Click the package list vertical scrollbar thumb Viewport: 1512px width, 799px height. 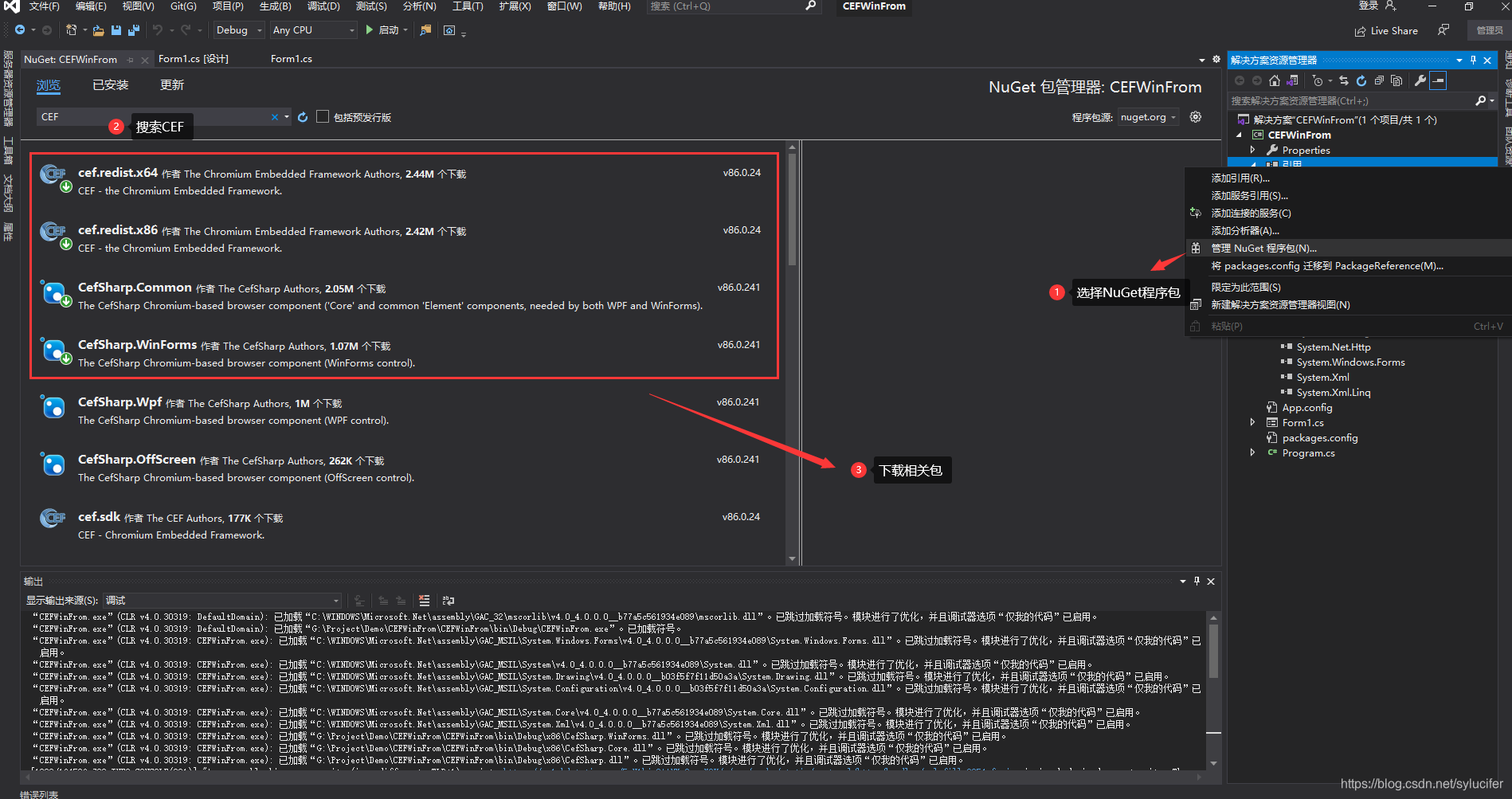[792, 210]
